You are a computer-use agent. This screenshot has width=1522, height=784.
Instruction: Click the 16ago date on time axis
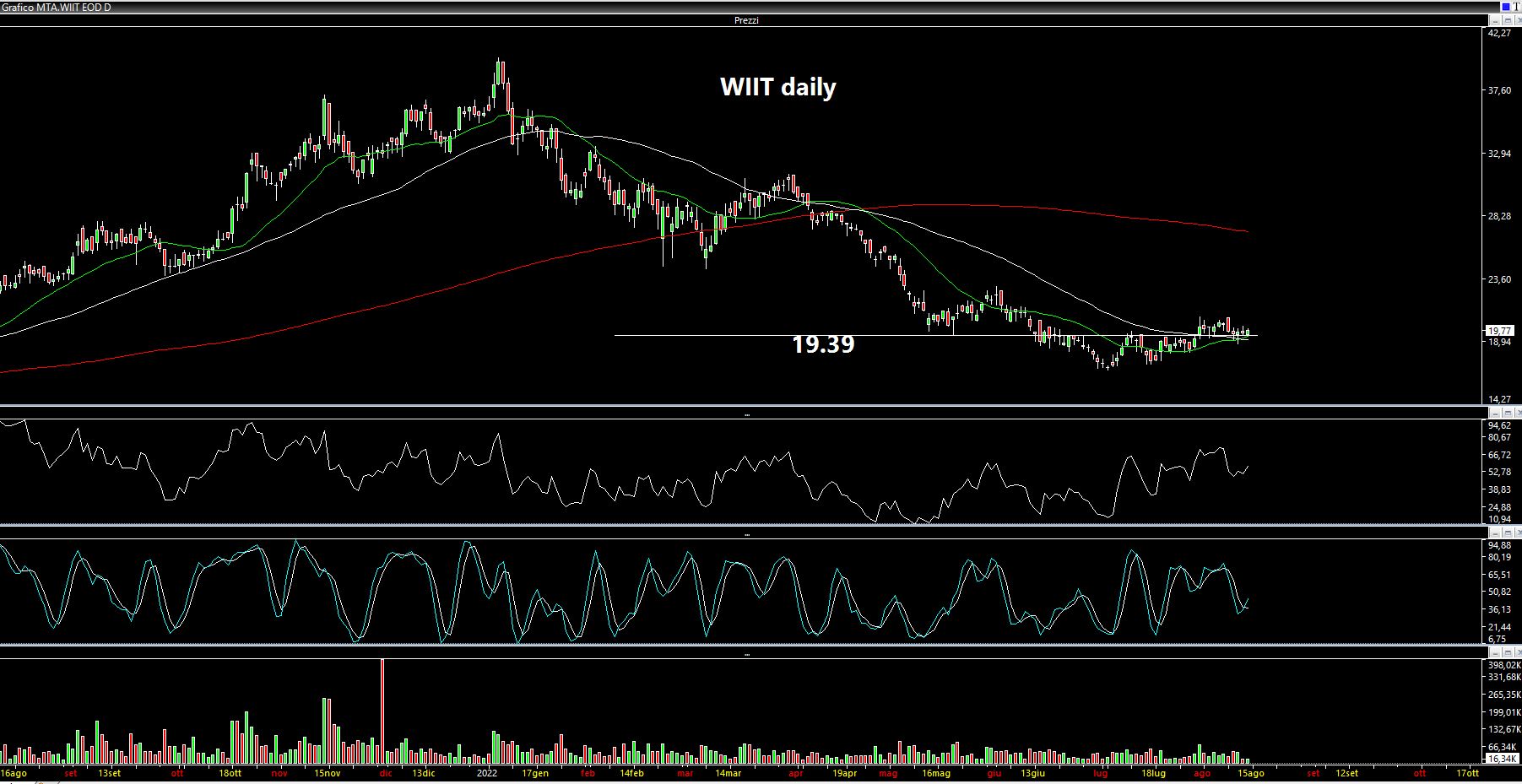[x=14, y=773]
